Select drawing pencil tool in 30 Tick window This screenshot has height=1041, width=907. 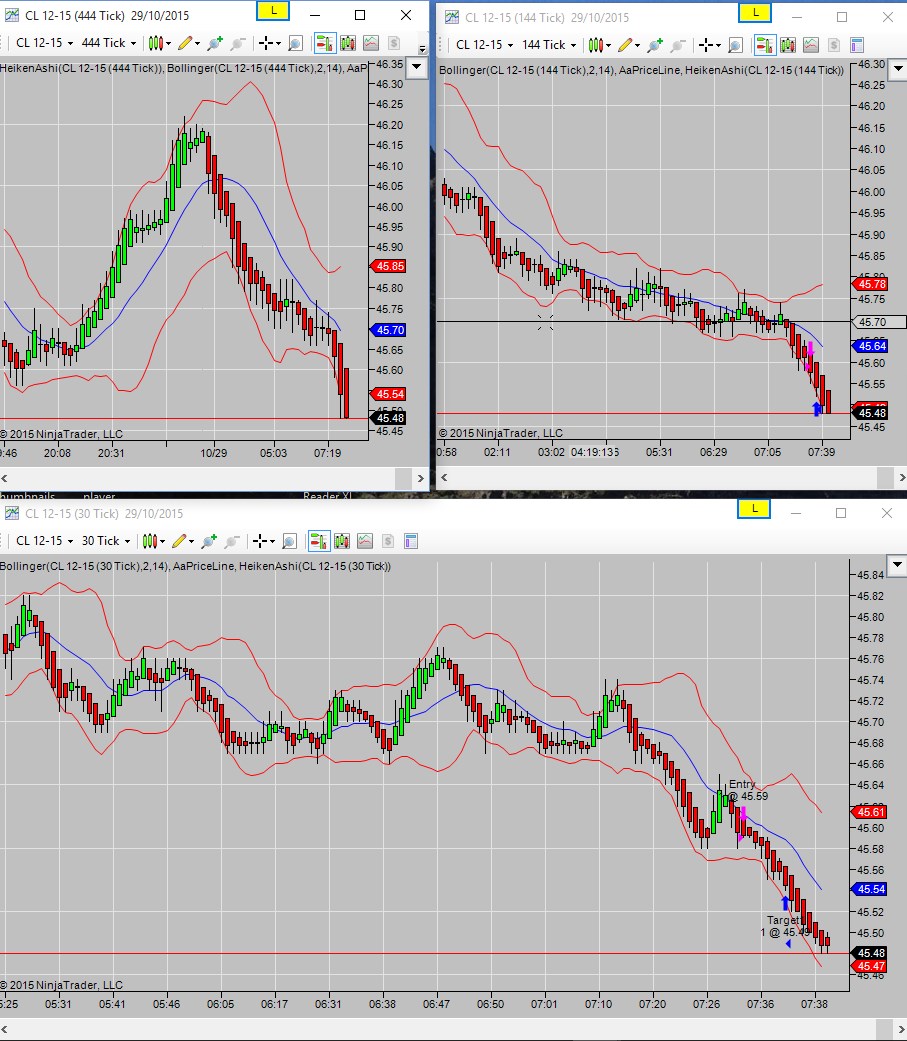tap(182, 541)
